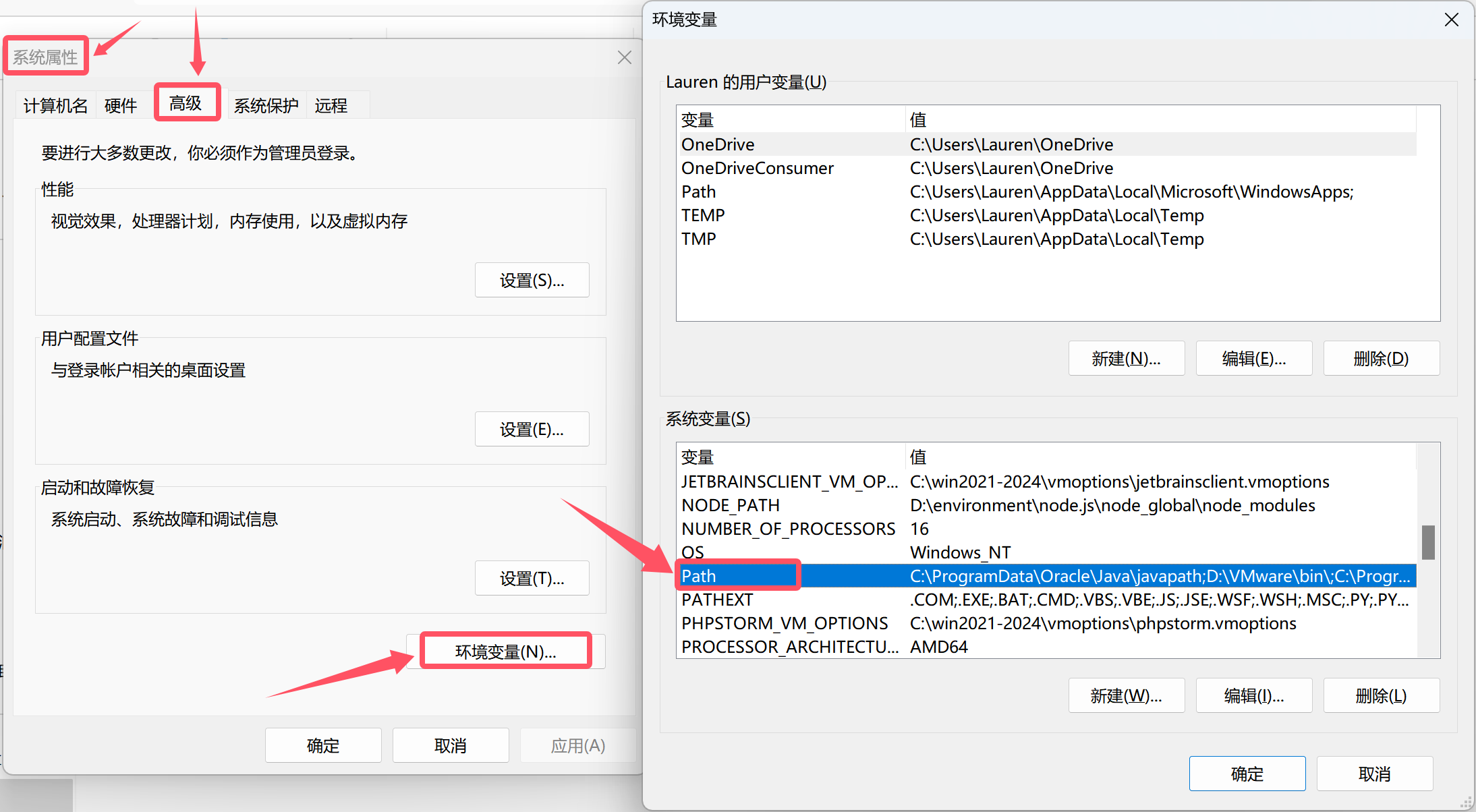The image size is (1476, 812).
Task: Open the 远程 tab
Action: 331,105
